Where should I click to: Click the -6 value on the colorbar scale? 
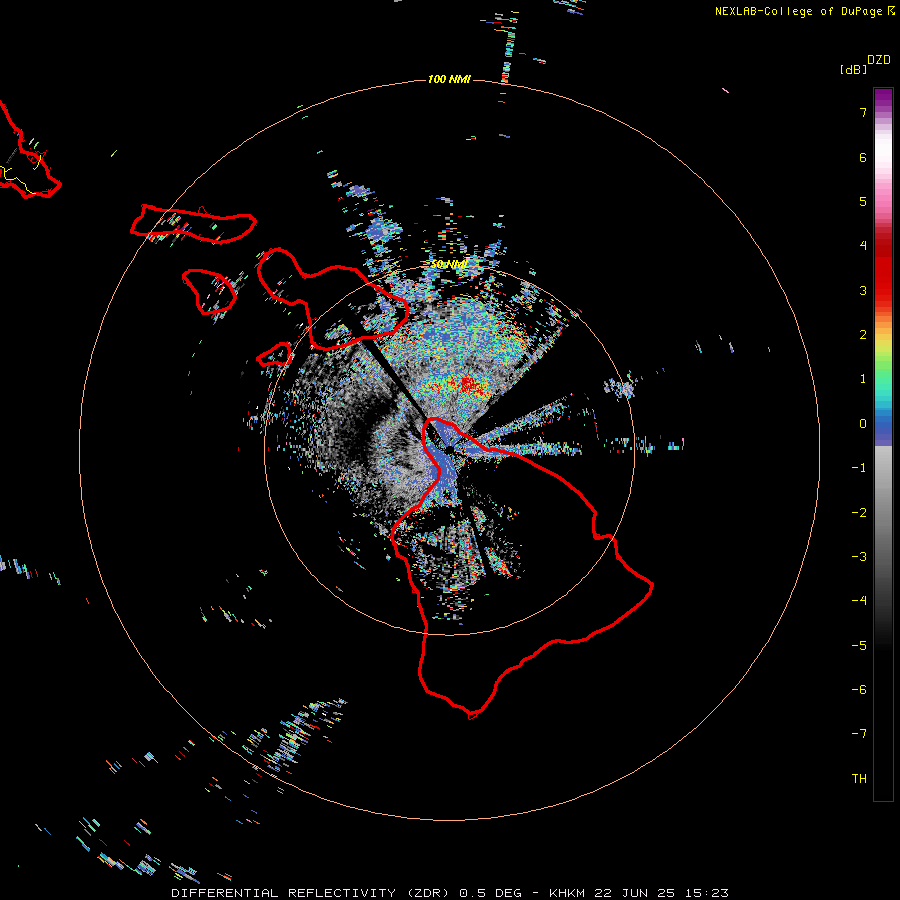(x=859, y=689)
